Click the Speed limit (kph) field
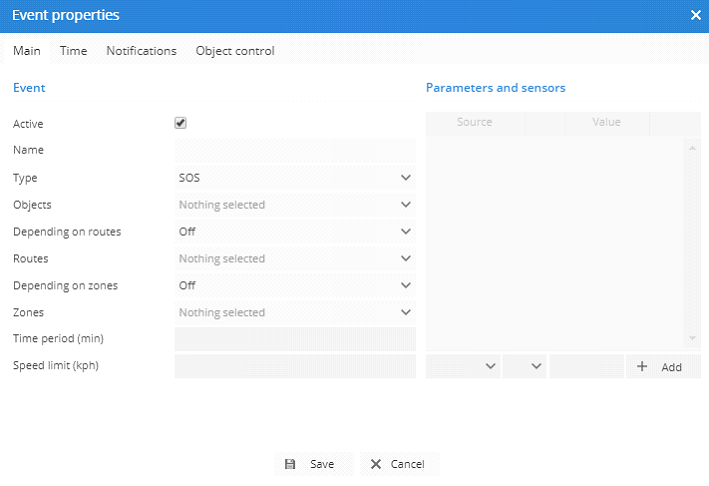Image resolution: width=709 pixels, height=486 pixels. tap(294, 367)
